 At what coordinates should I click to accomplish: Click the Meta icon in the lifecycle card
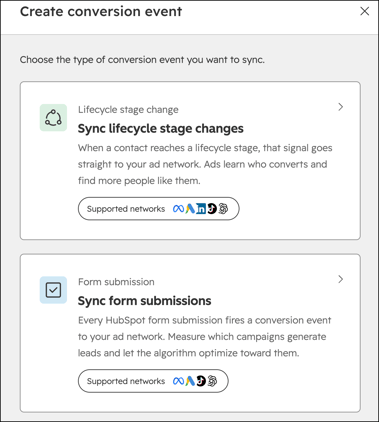(x=178, y=209)
